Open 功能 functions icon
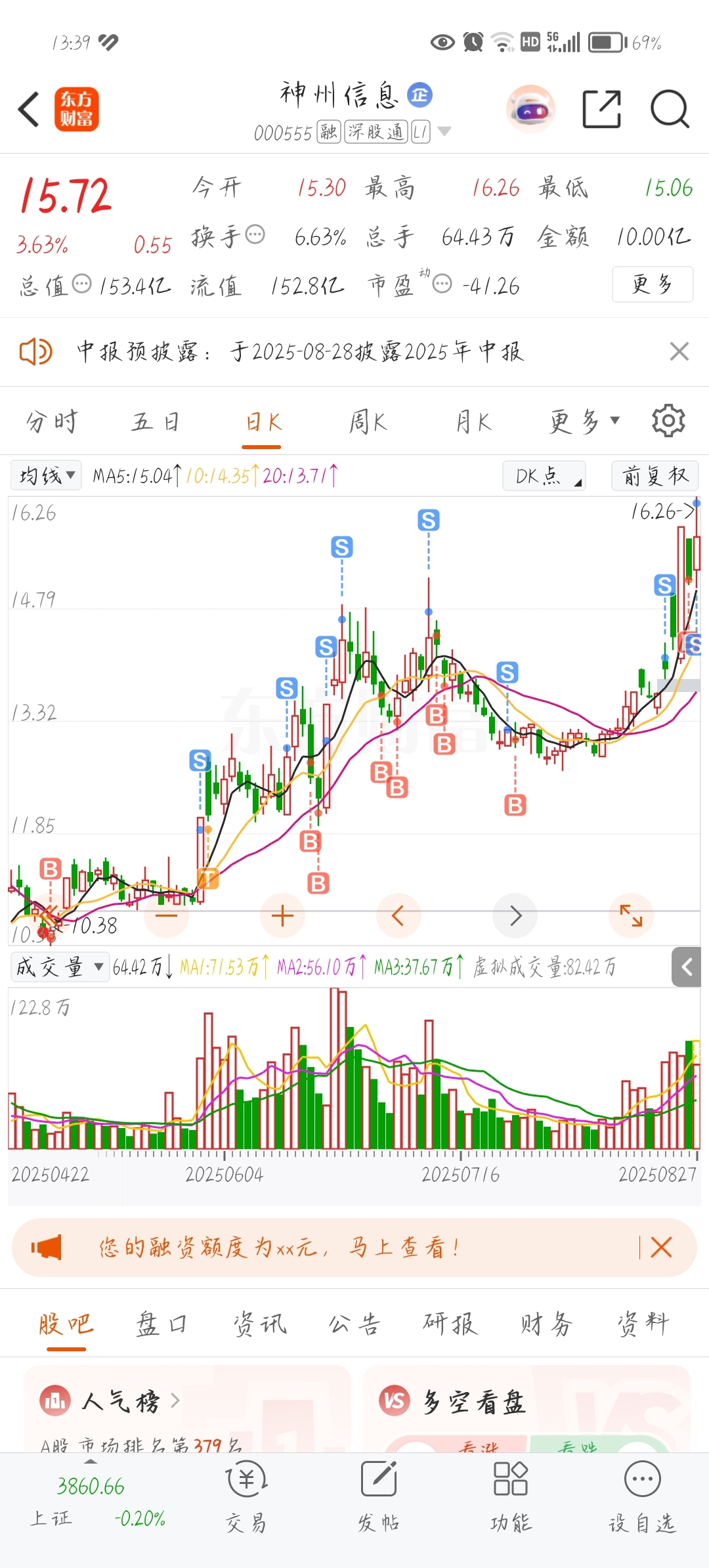 511,1497
